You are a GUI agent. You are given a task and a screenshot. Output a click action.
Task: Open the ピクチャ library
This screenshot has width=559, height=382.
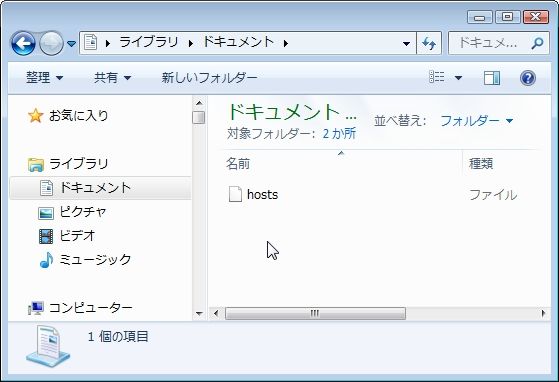click(82, 212)
